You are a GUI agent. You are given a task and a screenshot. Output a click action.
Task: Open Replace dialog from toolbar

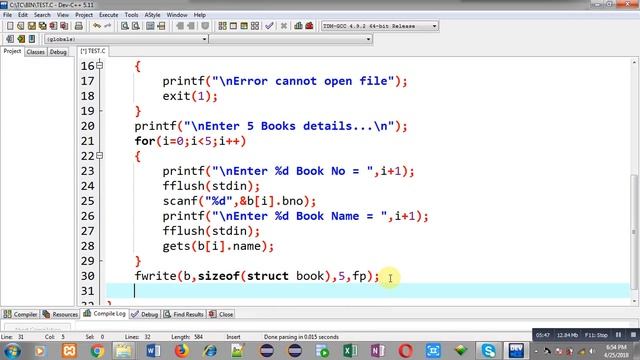136,26
